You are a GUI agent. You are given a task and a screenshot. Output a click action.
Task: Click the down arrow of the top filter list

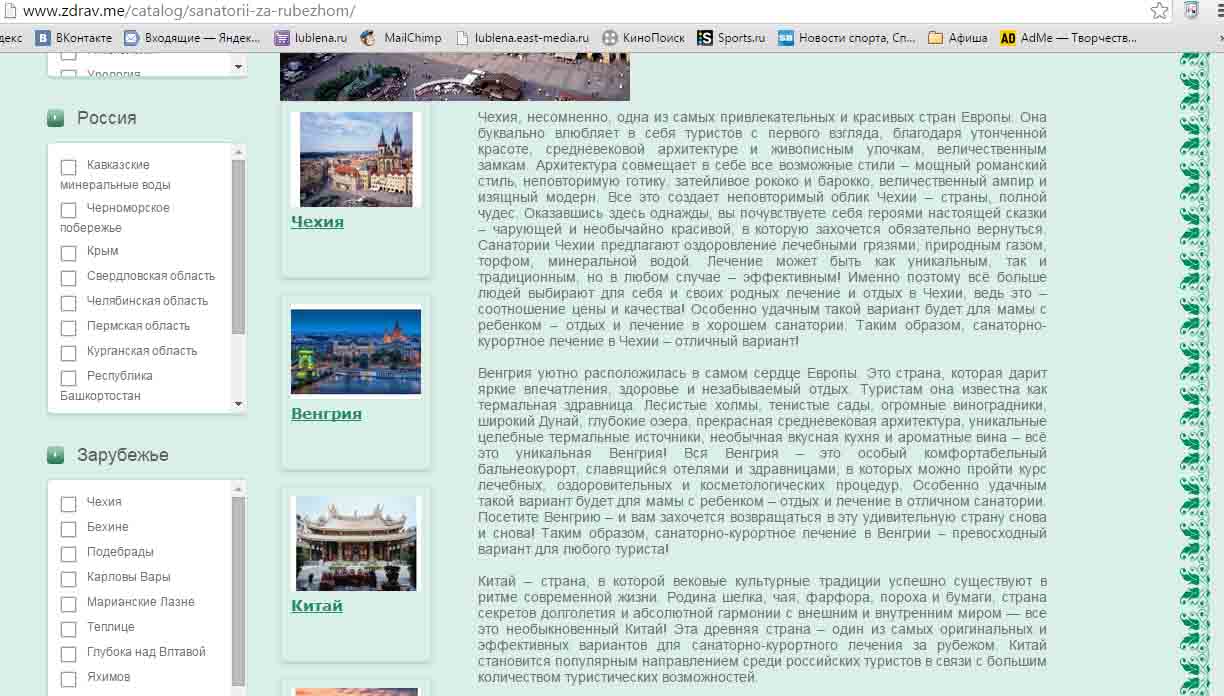pos(238,67)
